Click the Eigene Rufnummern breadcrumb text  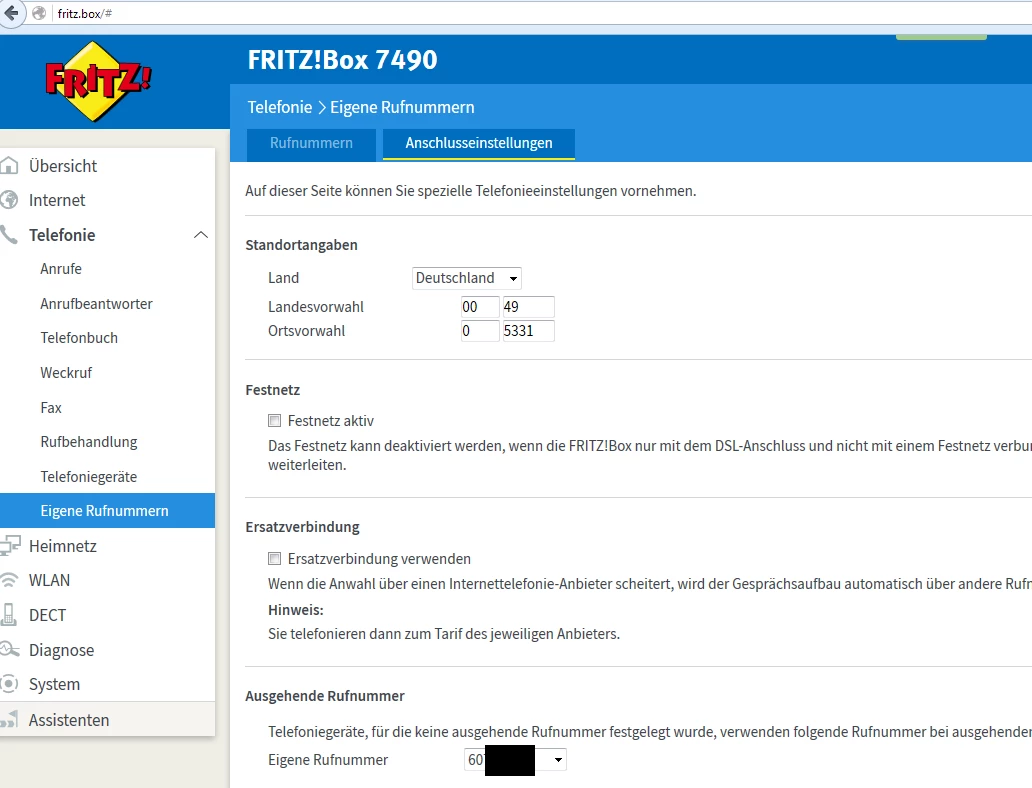pos(402,107)
